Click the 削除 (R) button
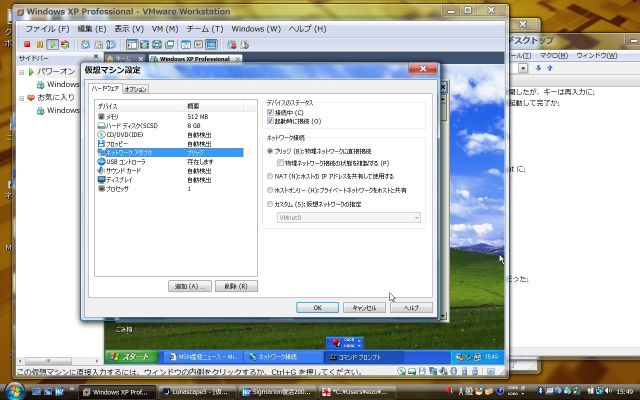Viewport: 640px width, 400px height. (236, 286)
